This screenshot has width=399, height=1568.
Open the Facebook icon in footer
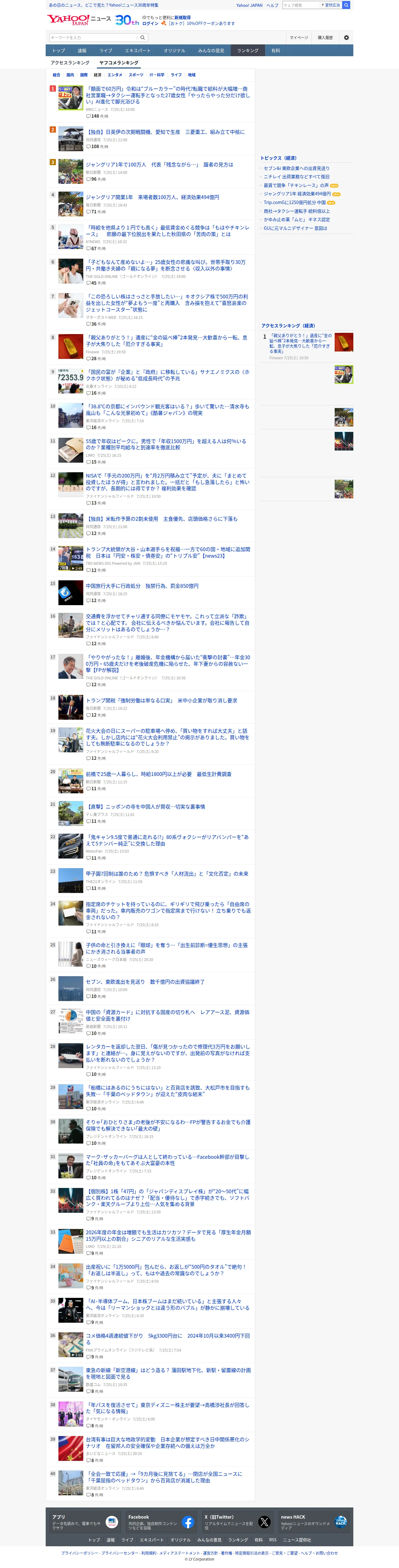pyautogui.click(x=188, y=1522)
